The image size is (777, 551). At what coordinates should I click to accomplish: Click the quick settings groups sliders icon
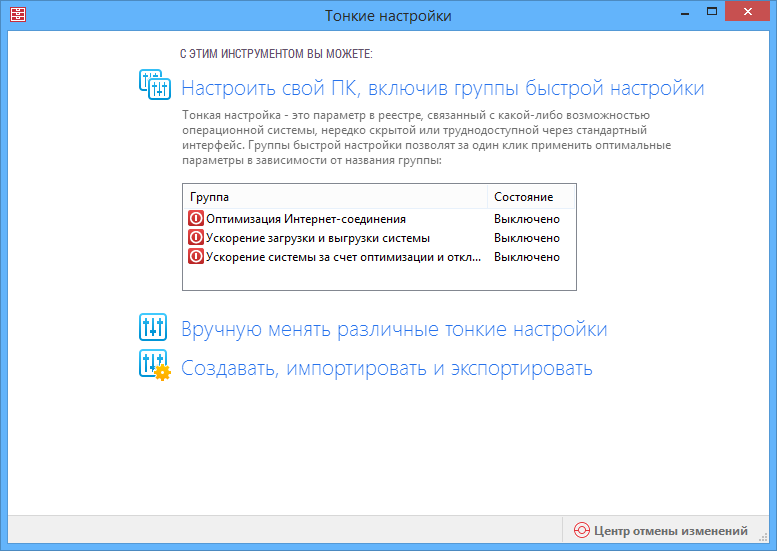pyautogui.click(x=155, y=85)
